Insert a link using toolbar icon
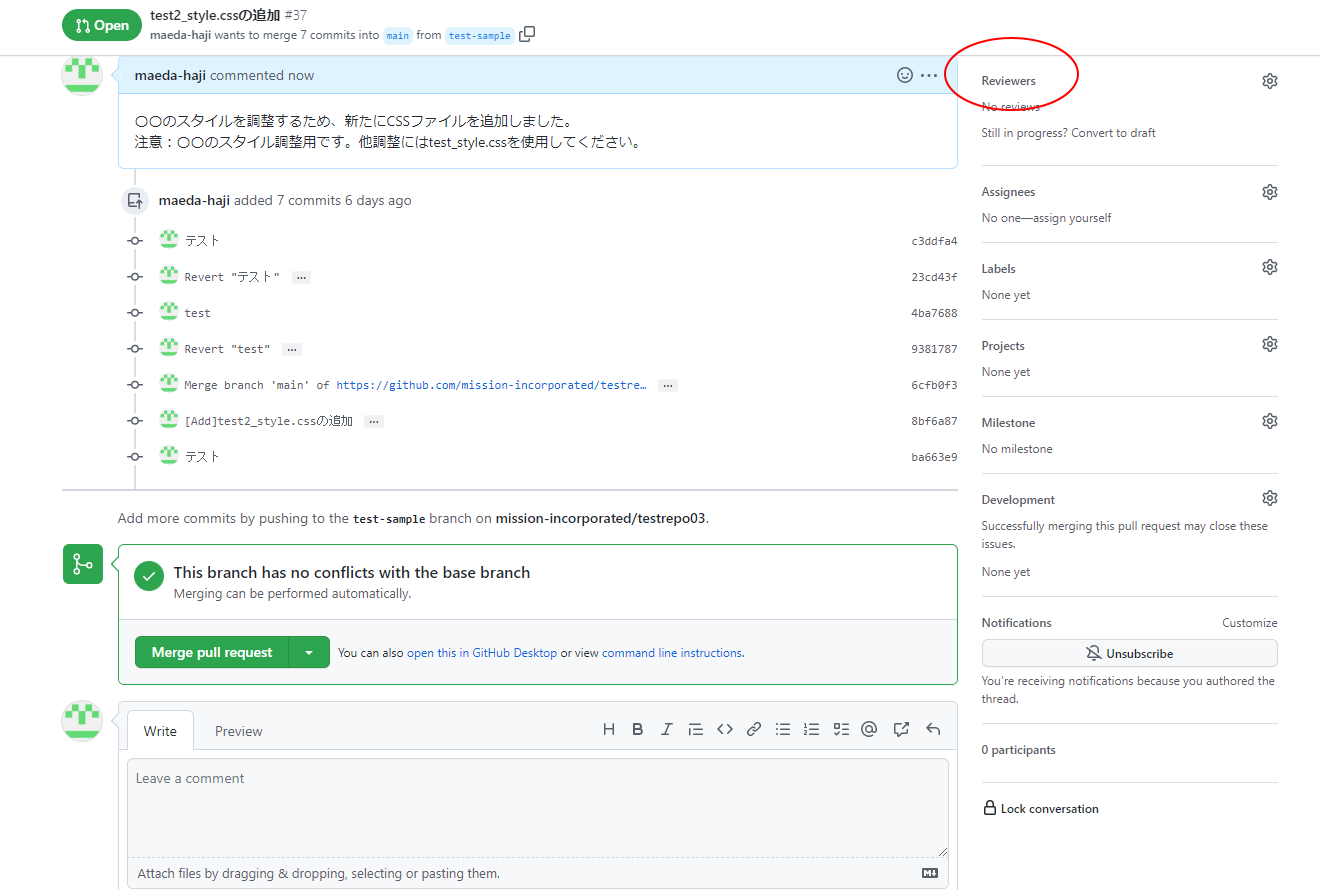Image resolution: width=1320 pixels, height=890 pixels. click(754, 730)
